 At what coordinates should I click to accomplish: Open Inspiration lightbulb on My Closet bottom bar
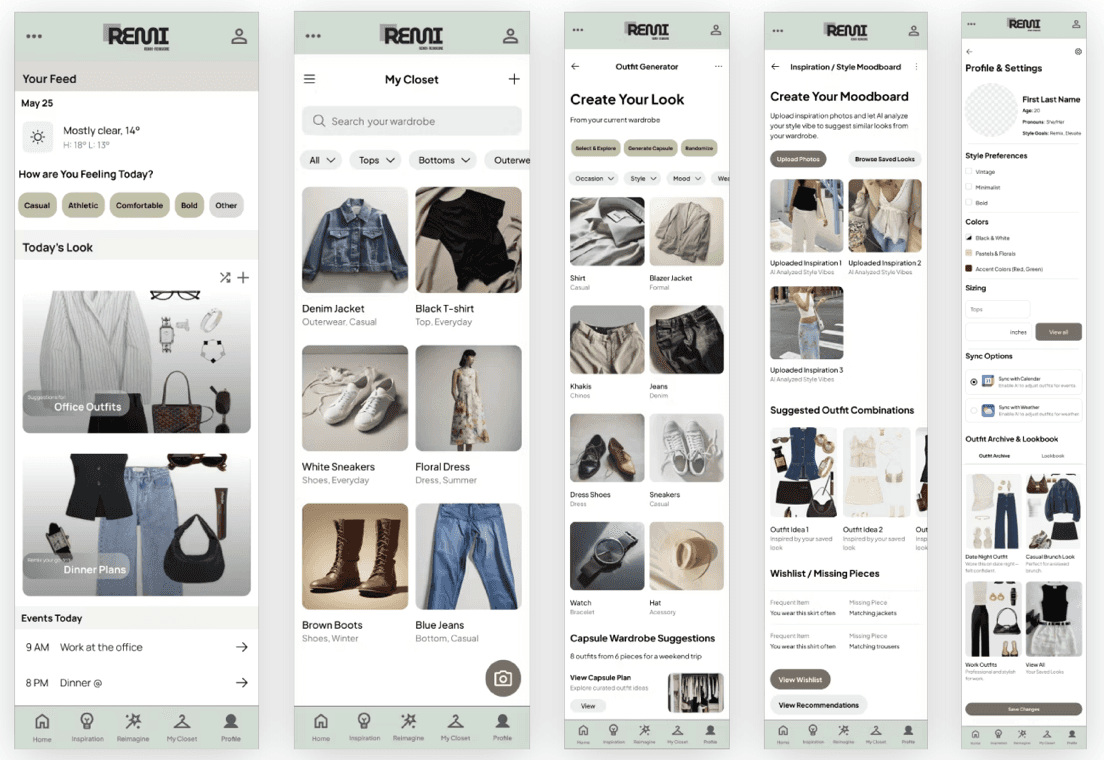tap(364, 721)
